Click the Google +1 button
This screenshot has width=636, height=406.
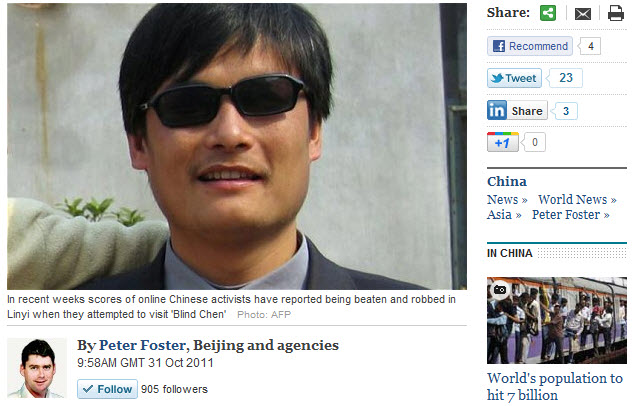[503, 142]
